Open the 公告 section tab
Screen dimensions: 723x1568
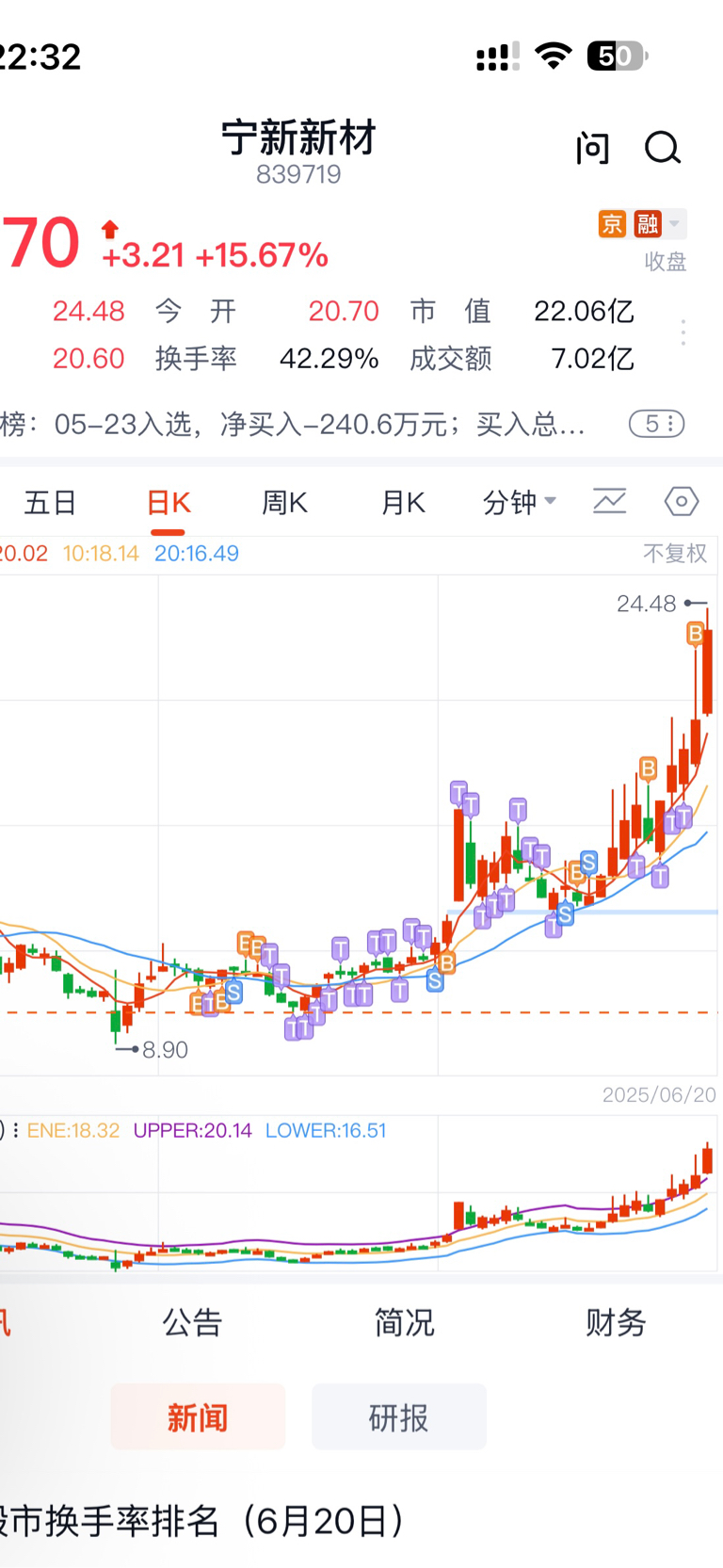coord(192,1323)
